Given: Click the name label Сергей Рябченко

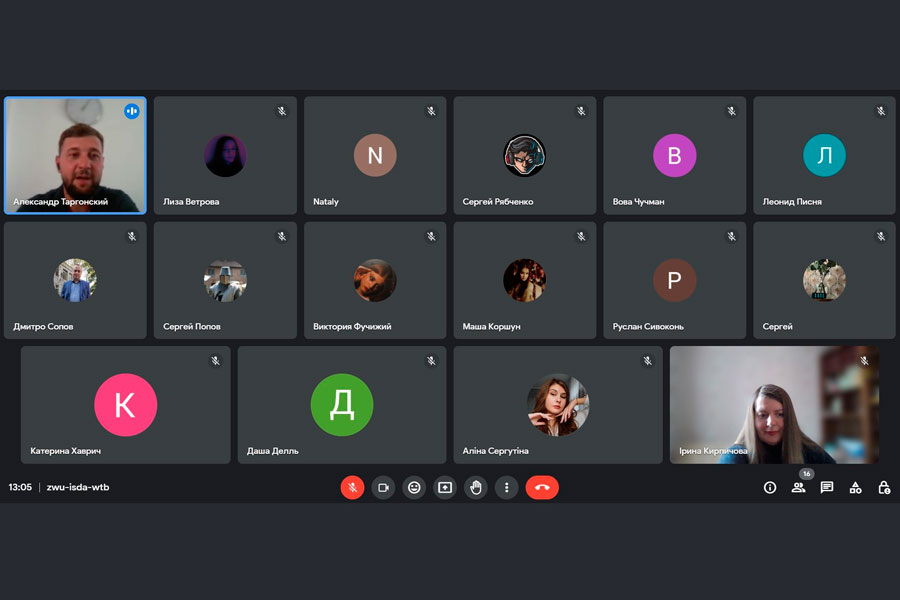Looking at the screenshot, I should coord(498,202).
